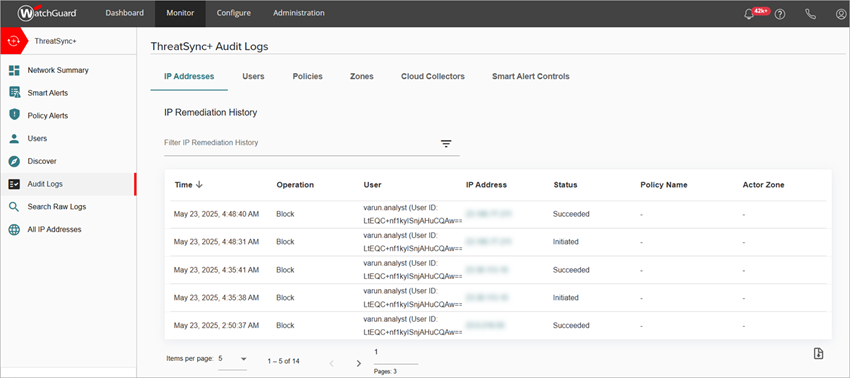Viewport: 850px width, 378px height.
Task: Open the filter options icon
Action: [446, 143]
